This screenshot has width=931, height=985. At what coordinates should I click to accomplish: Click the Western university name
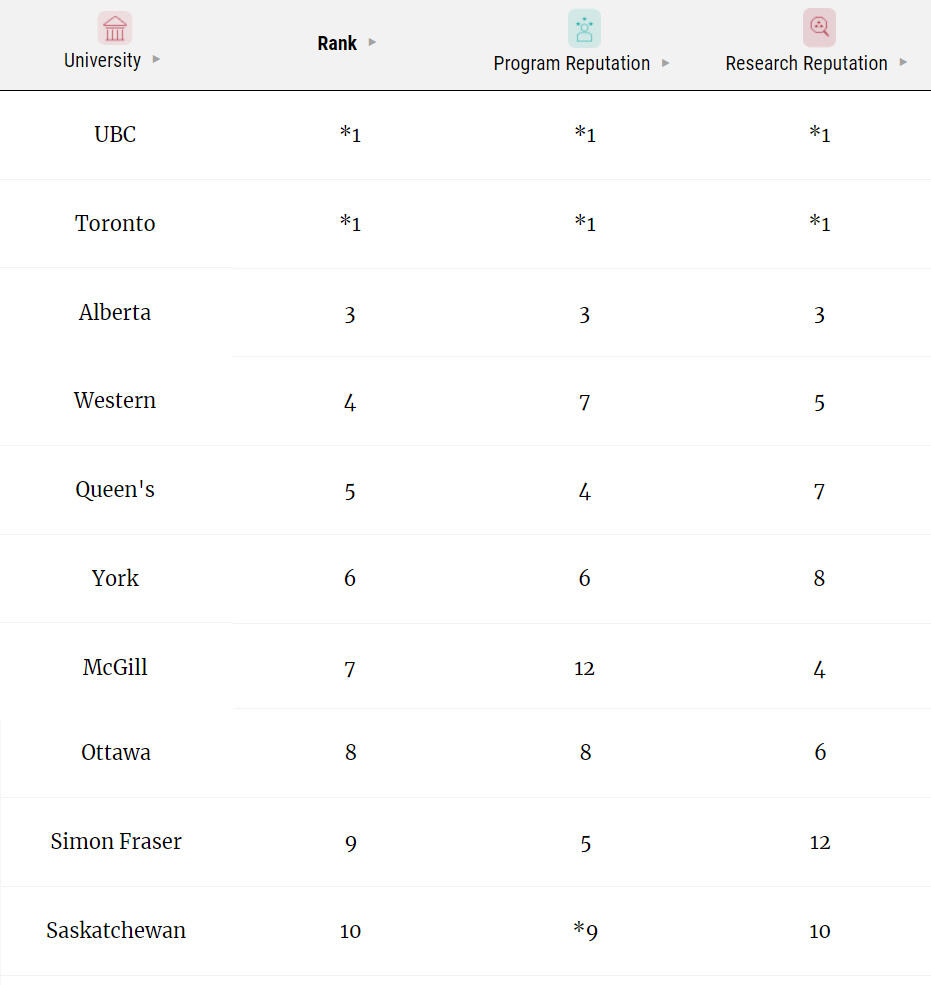click(x=115, y=400)
